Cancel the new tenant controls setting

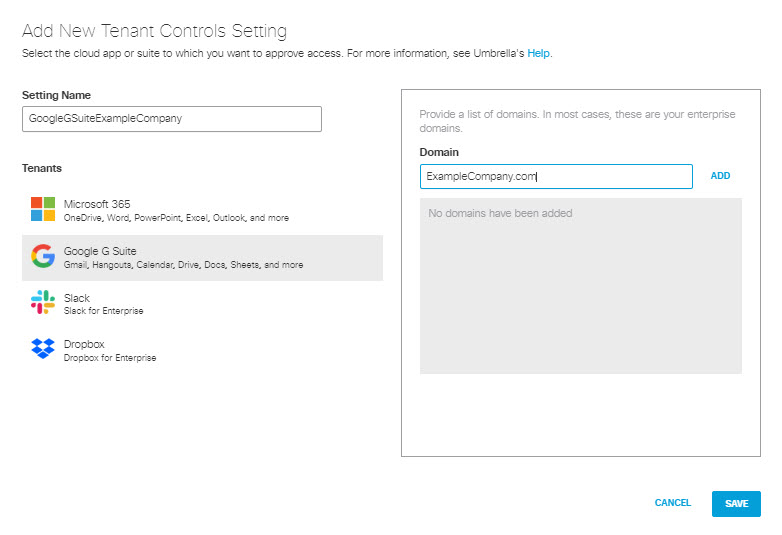[x=673, y=503]
